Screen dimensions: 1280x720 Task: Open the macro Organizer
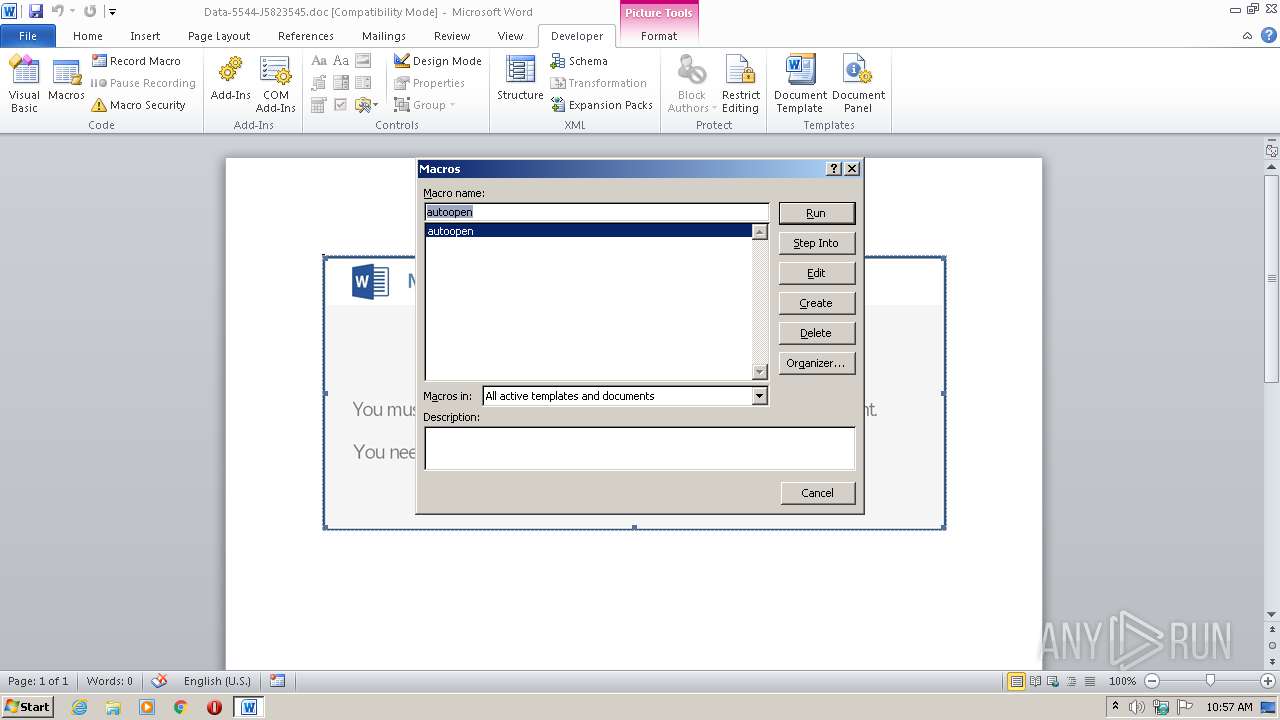coord(816,363)
